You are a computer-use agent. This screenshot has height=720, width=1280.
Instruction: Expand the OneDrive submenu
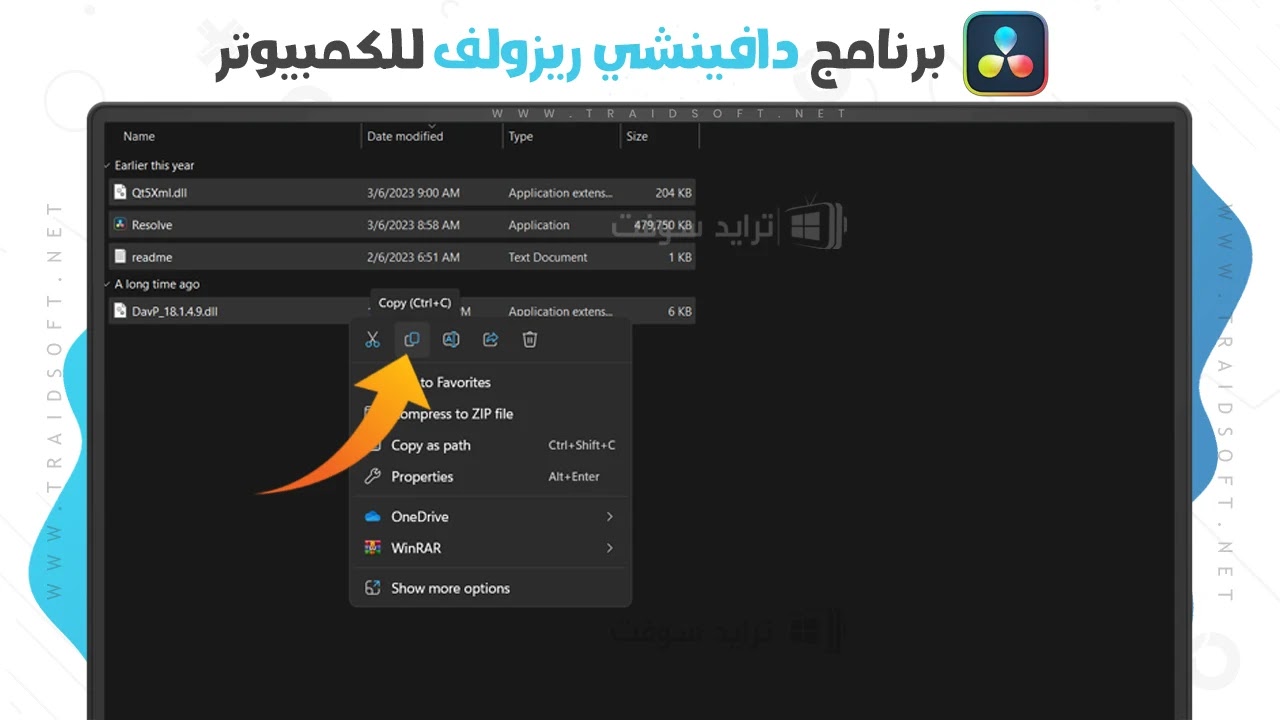610,516
